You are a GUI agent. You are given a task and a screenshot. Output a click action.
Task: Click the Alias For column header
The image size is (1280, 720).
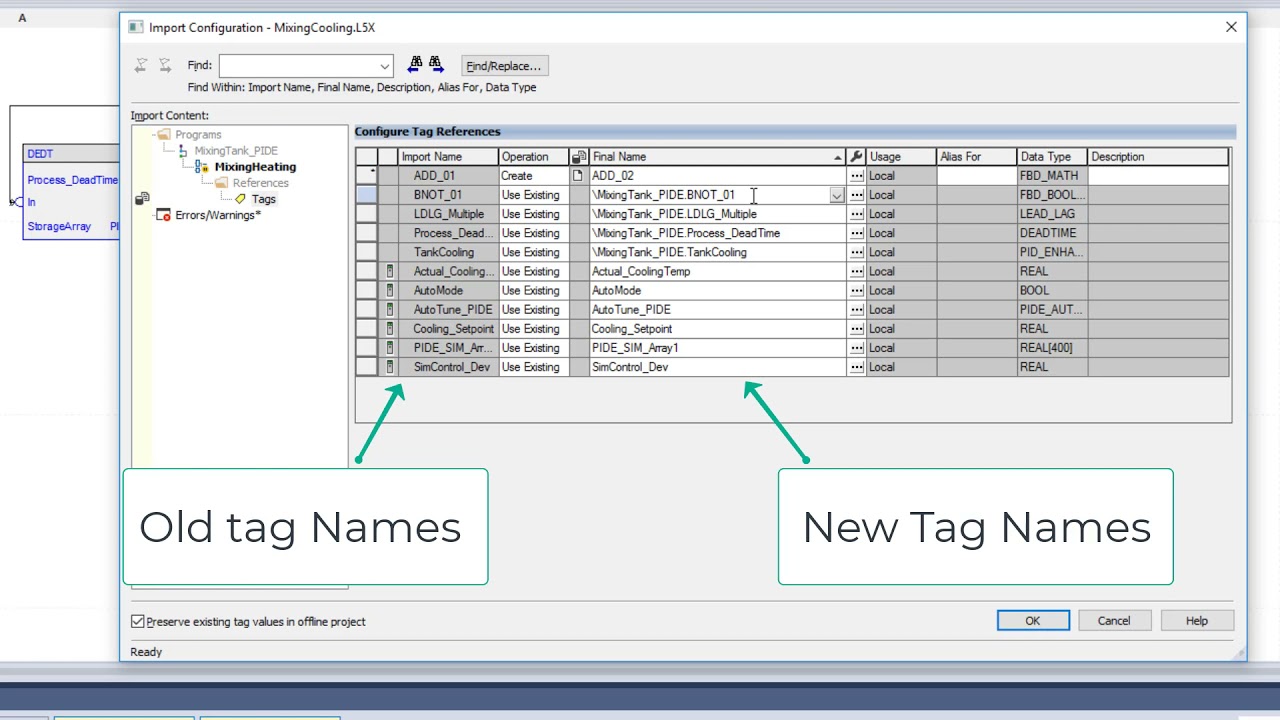tap(977, 157)
